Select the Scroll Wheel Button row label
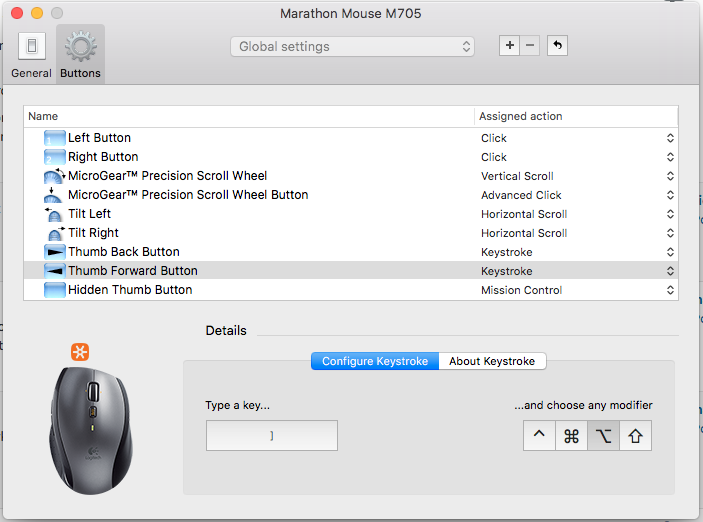The height and width of the screenshot is (522, 703). [188, 195]
